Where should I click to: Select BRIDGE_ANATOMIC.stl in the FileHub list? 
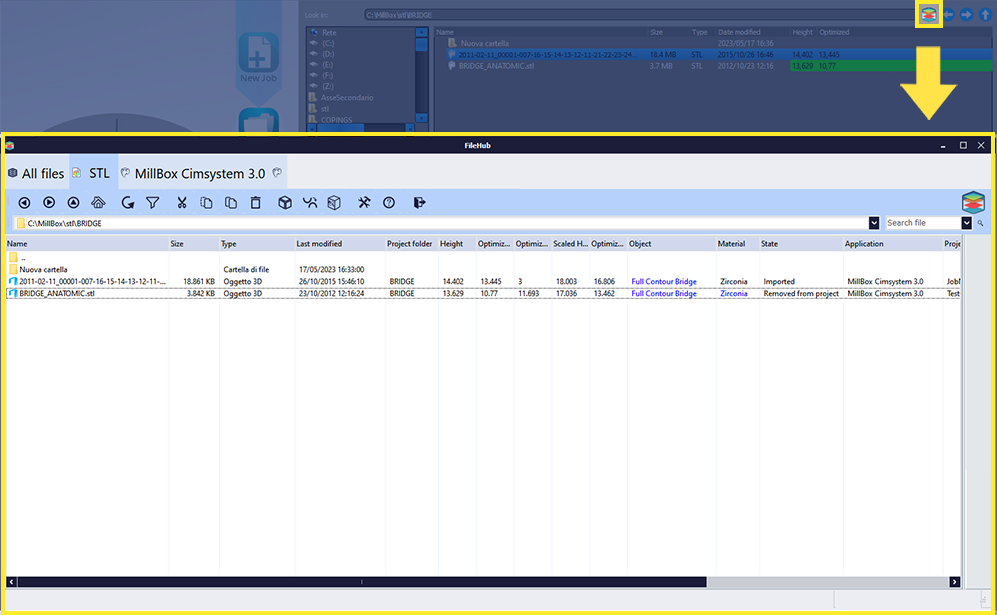coord(57,294)
